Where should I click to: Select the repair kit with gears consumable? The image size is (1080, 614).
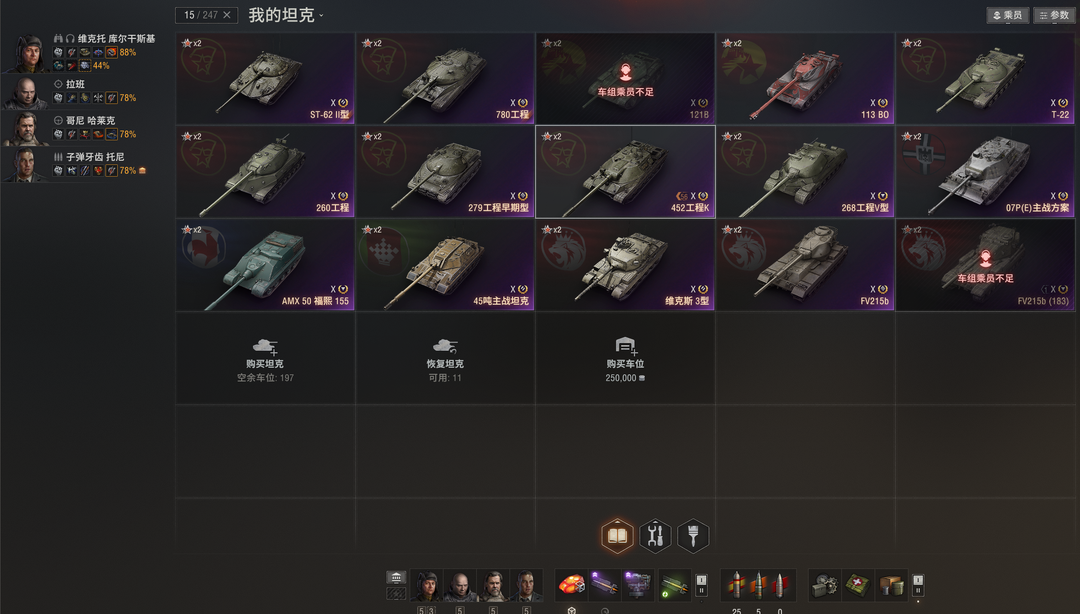[x=824, y=585]
